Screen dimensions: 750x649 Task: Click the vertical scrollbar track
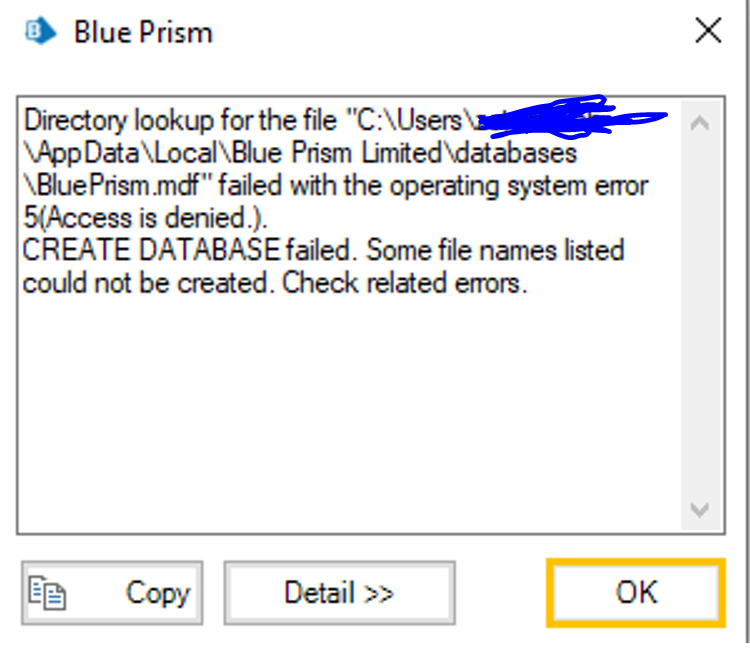click(x=700, y=320)
